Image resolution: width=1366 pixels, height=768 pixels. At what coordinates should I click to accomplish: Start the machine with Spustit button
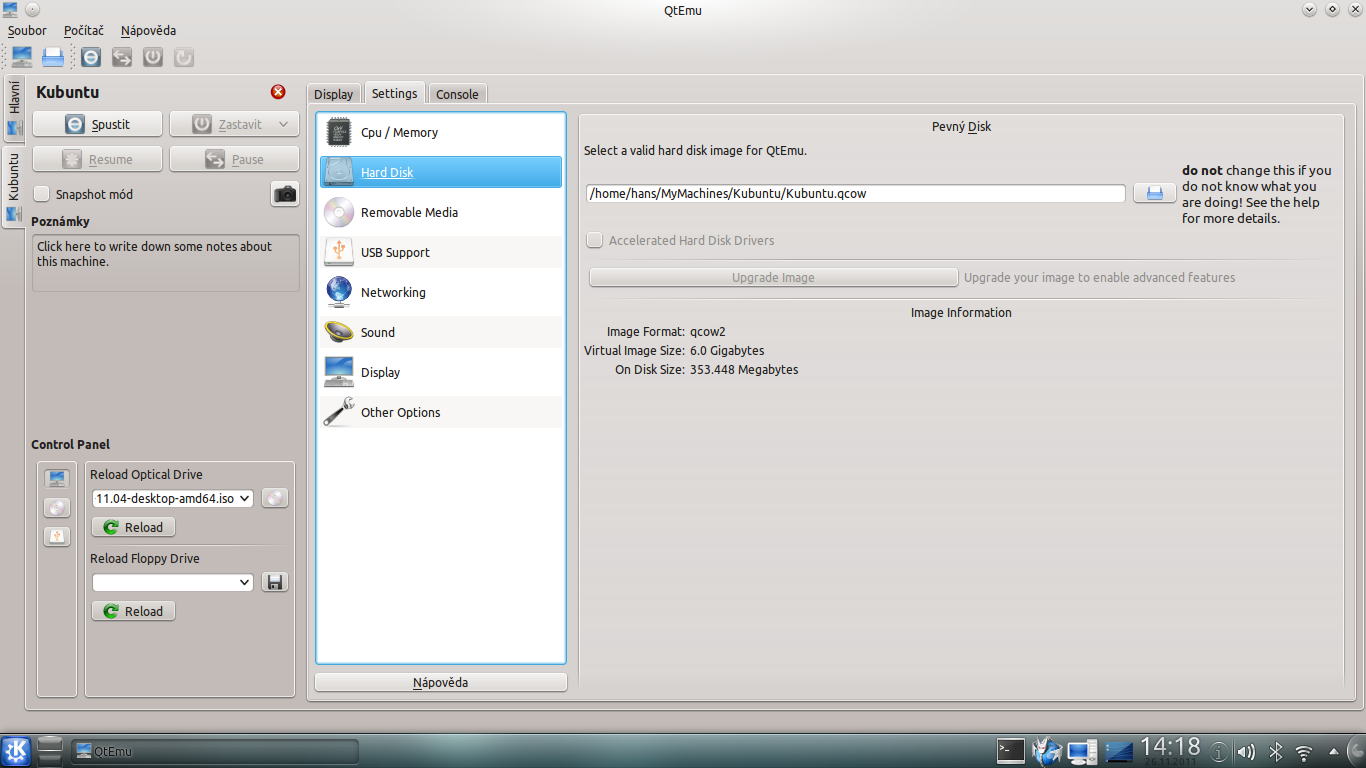[97, 125]
